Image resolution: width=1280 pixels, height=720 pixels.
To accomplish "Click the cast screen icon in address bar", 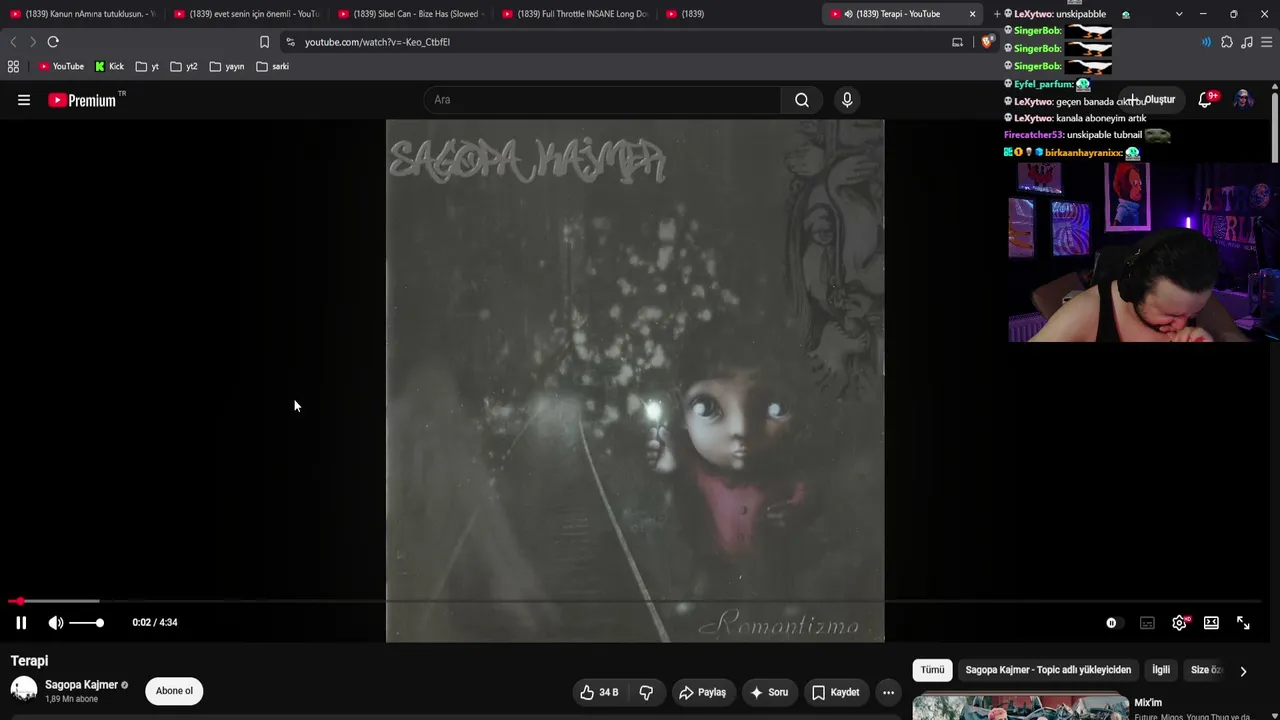I will tap(957, 42).
